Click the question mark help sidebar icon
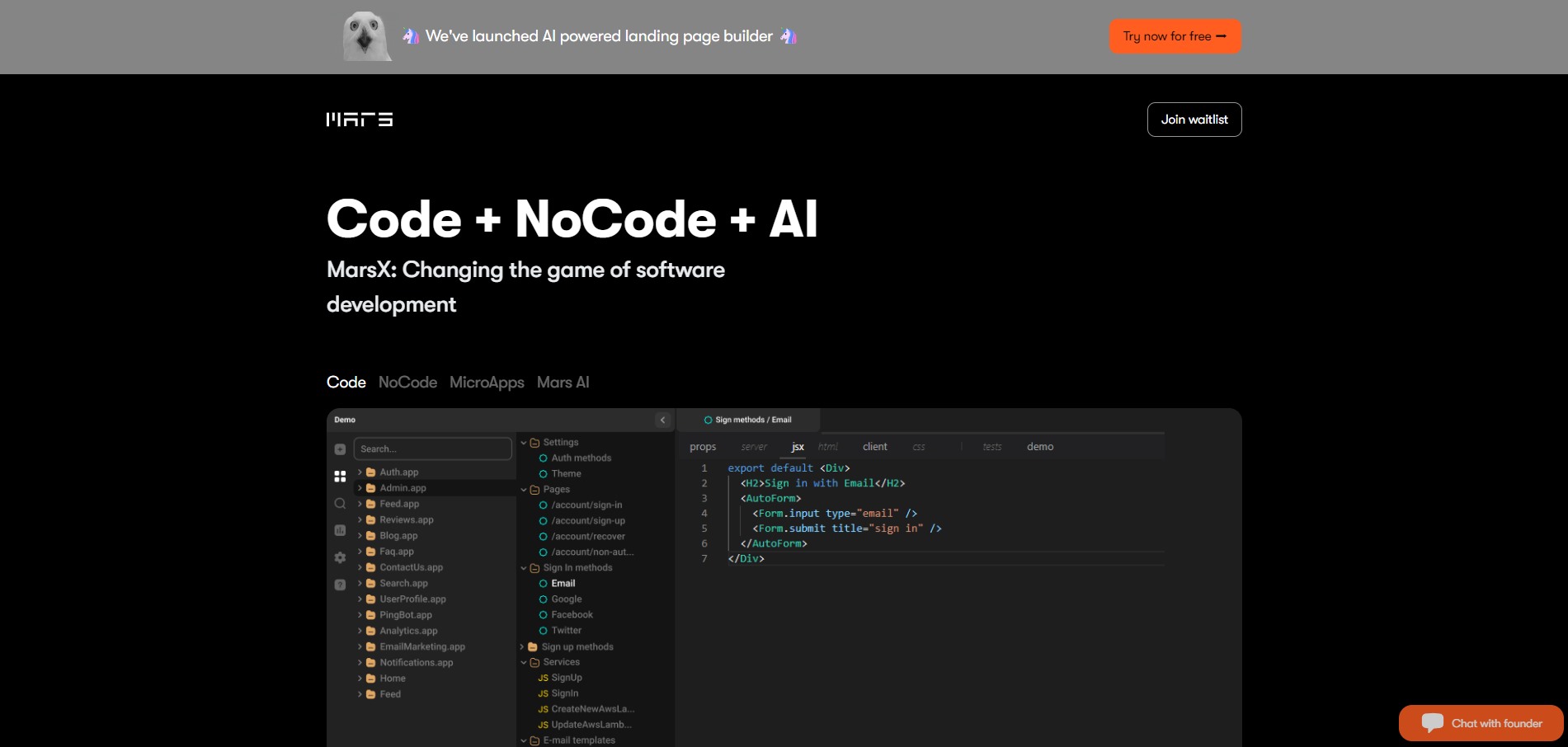 pos(340,585)
